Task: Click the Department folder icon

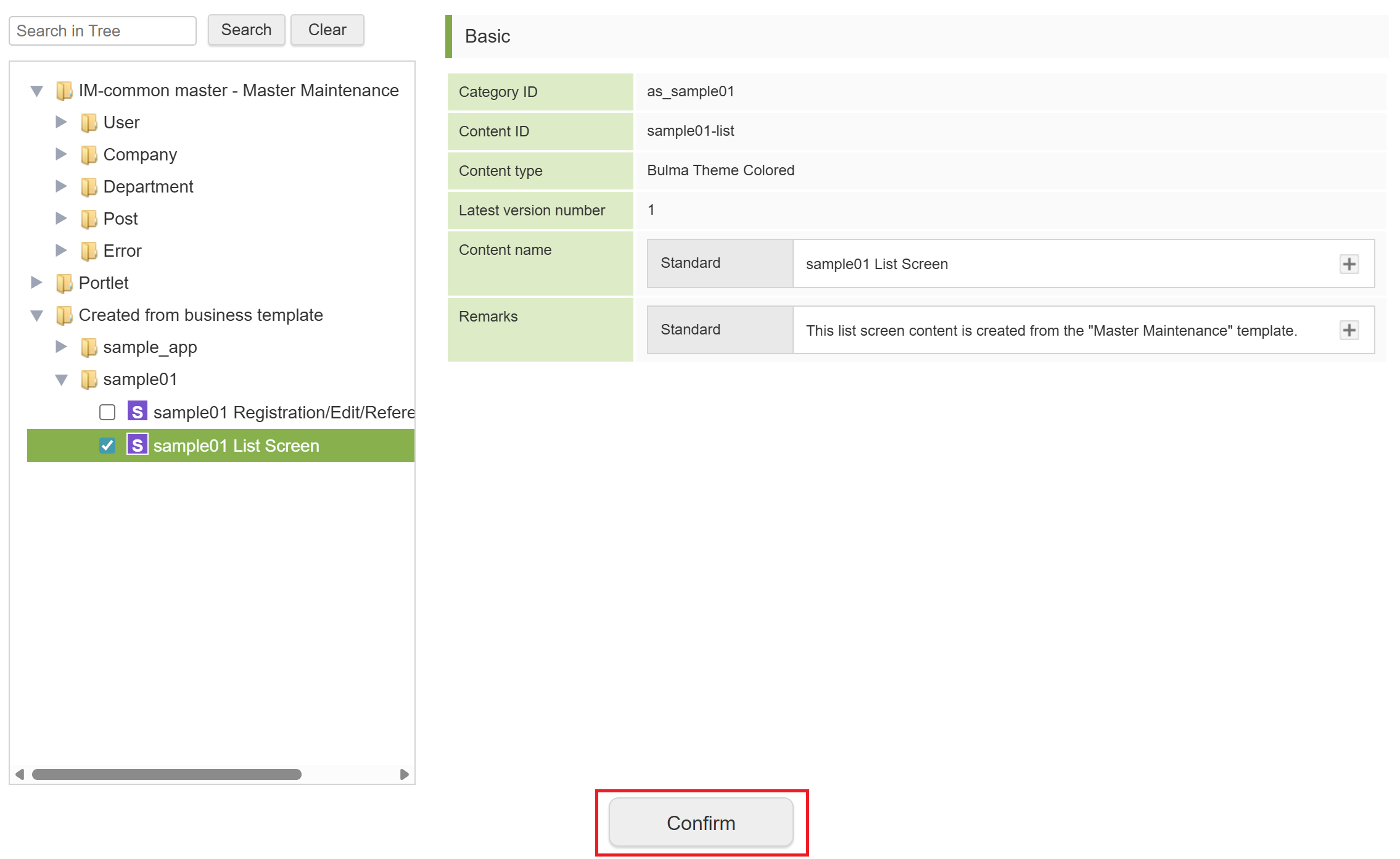Action: (89, 187)
